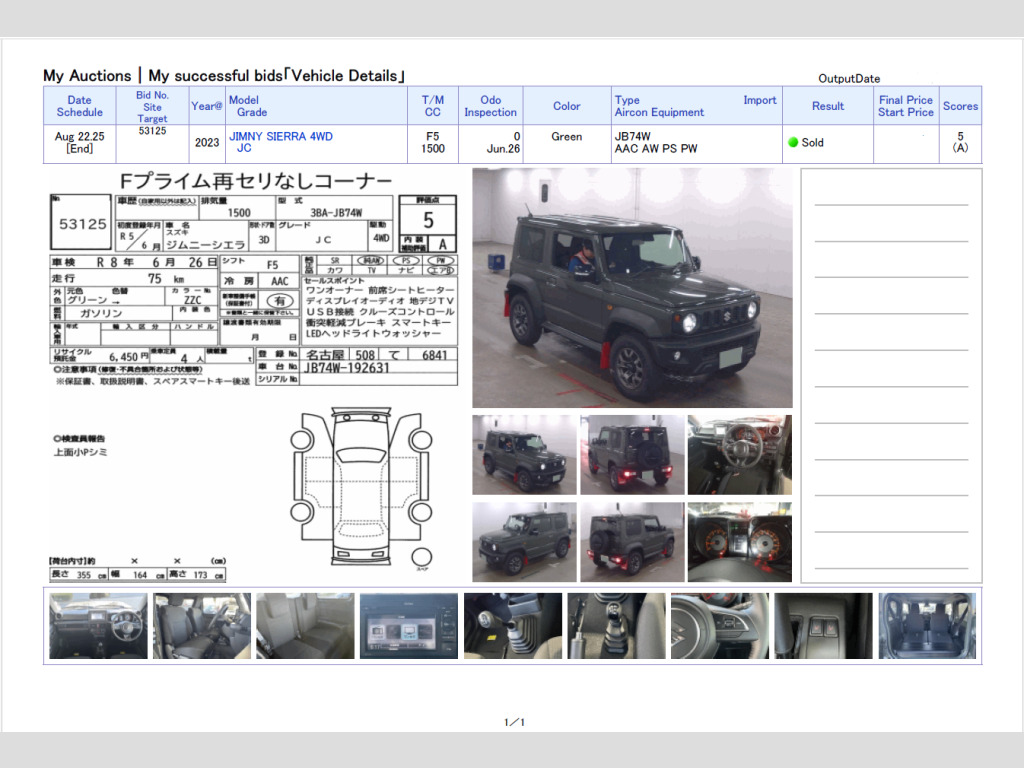Open the instrument cluster gauges thumbnail

pyautogui.click(x=739, y=542)
